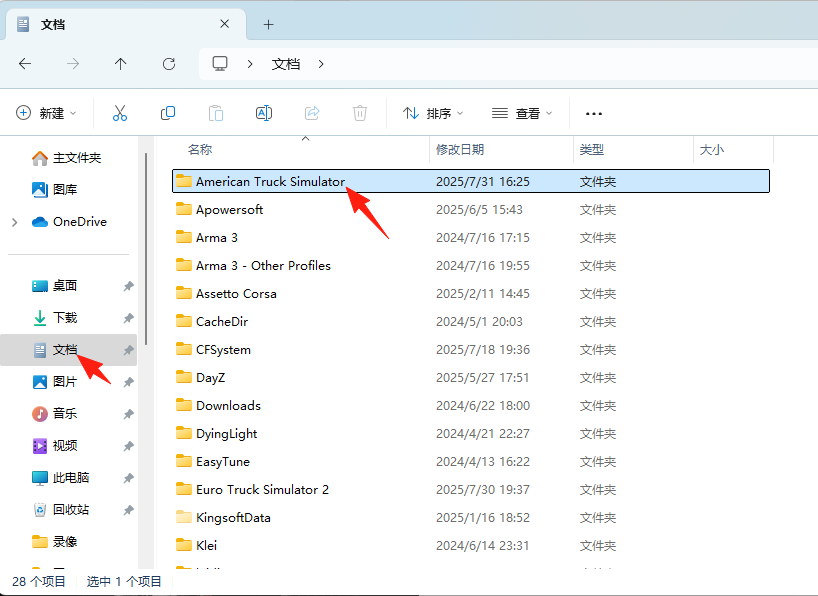Unpin 图片 using its pin icon
818x596 pixels.
[x=128, y=382]
